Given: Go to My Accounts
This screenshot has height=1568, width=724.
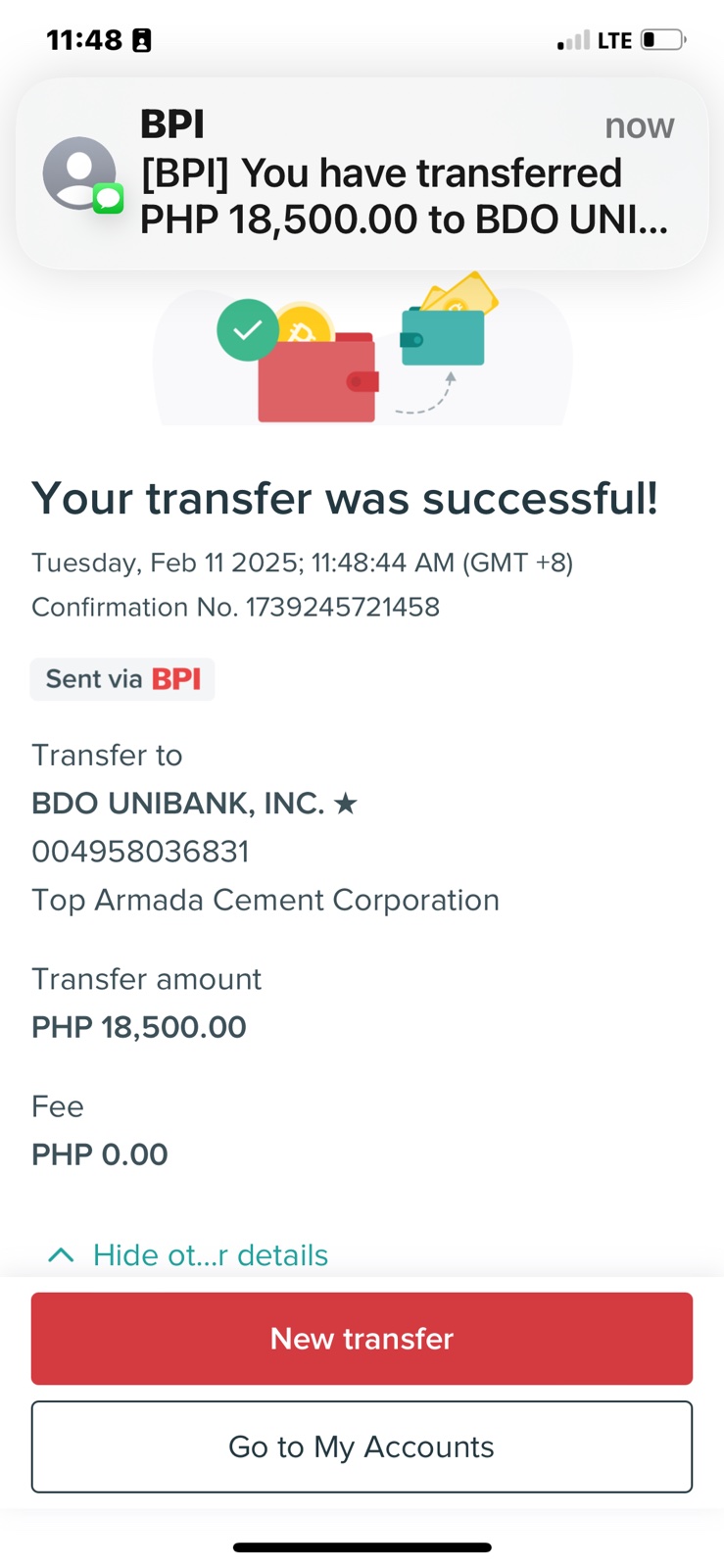Looking at the screenshot, I should 362,1446.
